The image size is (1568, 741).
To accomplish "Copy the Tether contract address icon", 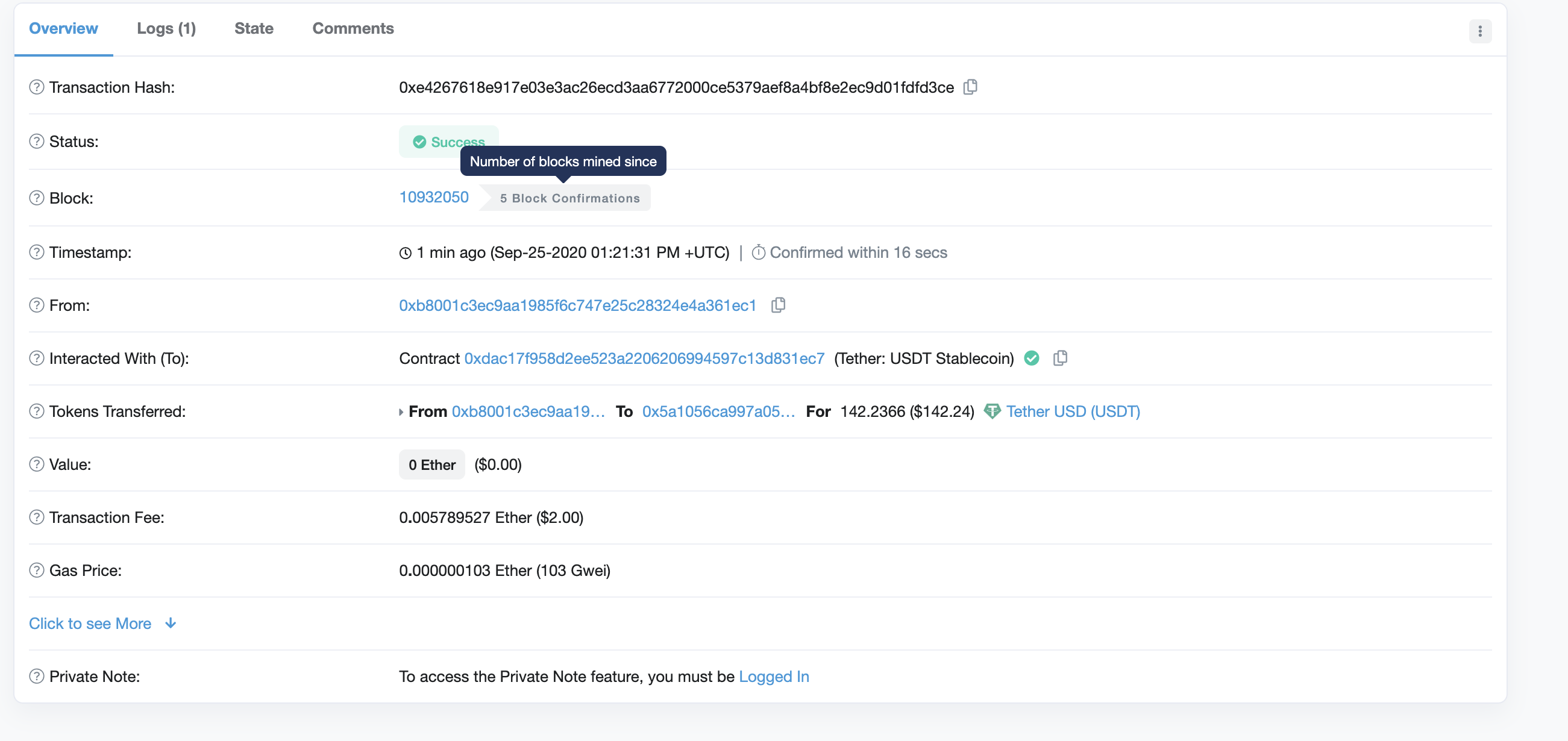I will [1060, 358].
